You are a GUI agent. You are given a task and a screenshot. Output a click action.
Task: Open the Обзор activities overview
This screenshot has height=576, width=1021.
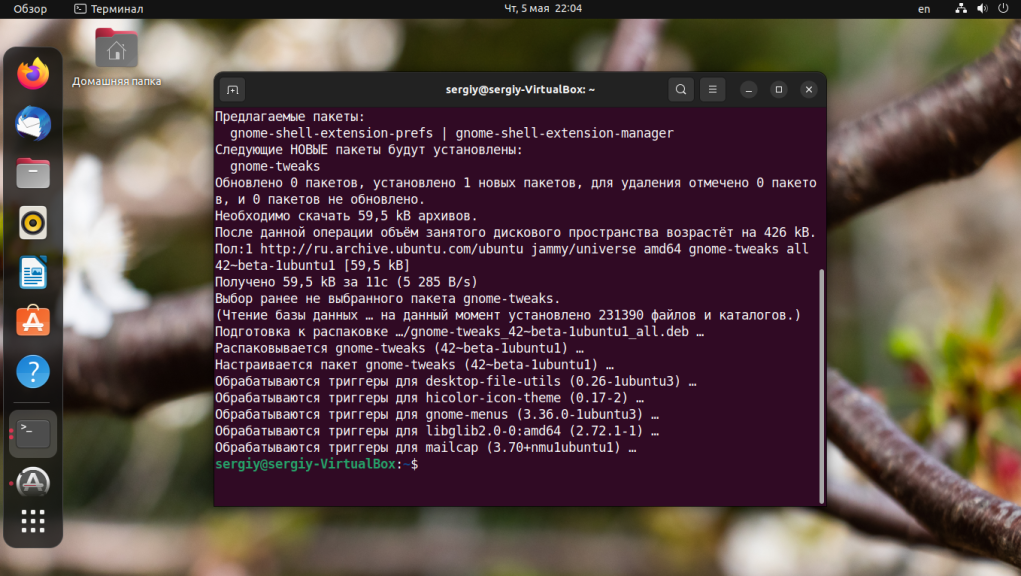(x=30, y=9)
